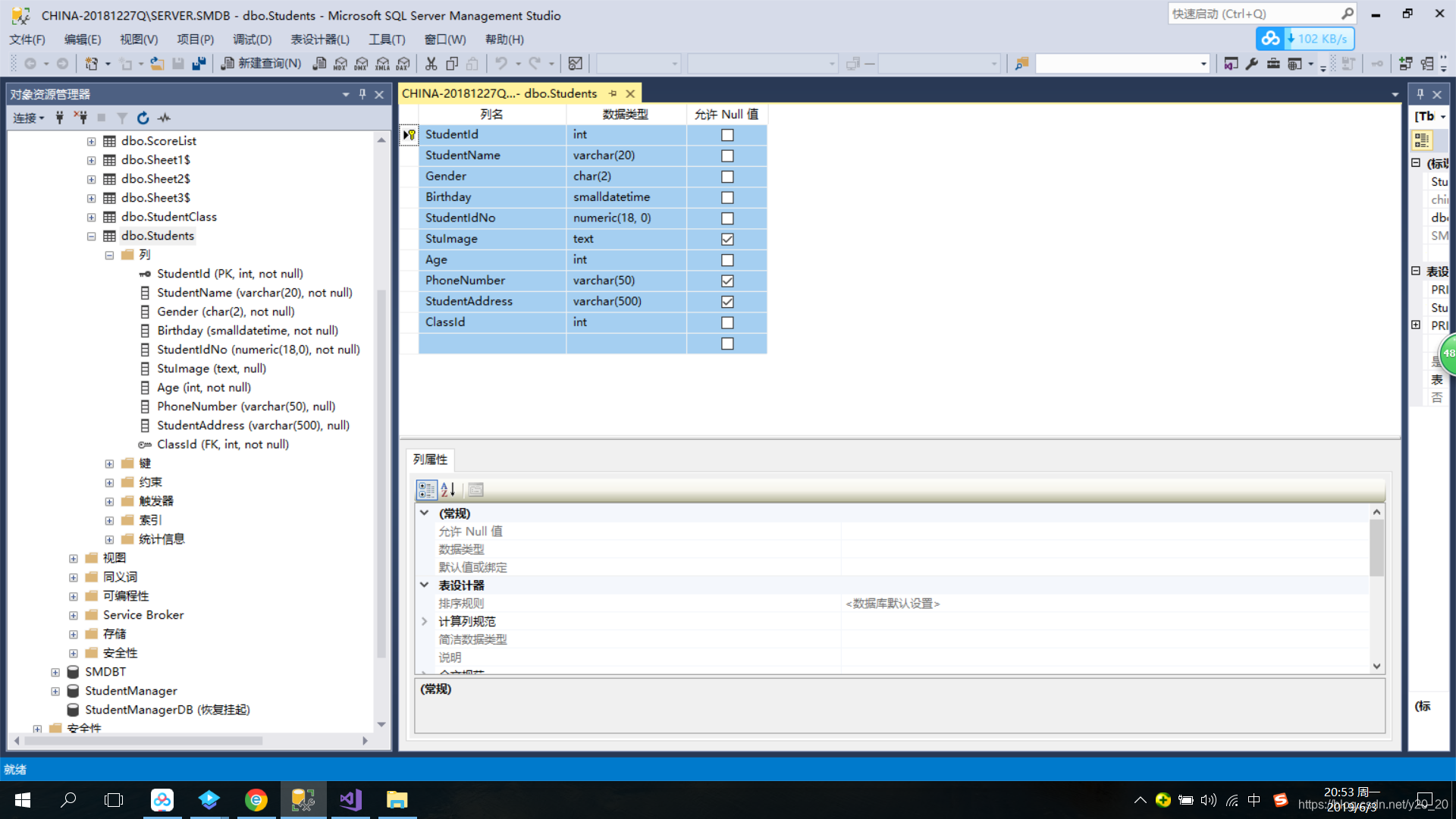The width and height of the screenshot is (1456, 819).
Task: Click the 新建查询 (New Query) toolbar button
Action: pyautogui.click(x=261, y=64)
